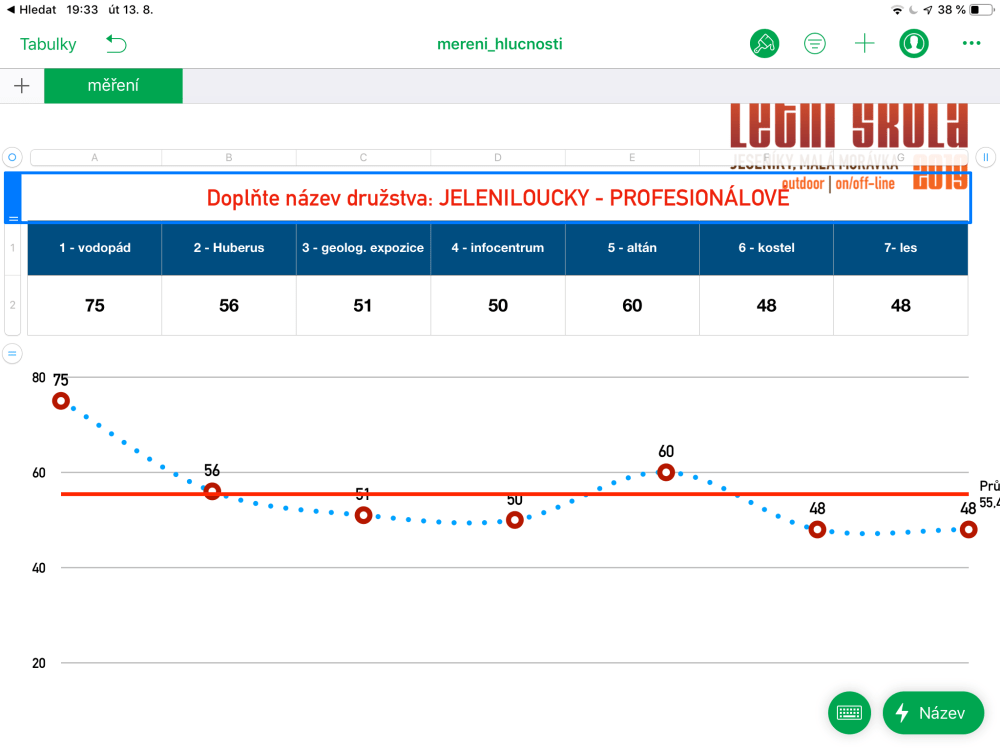Open the Format paintbrush panel

(x=764, y=43)
